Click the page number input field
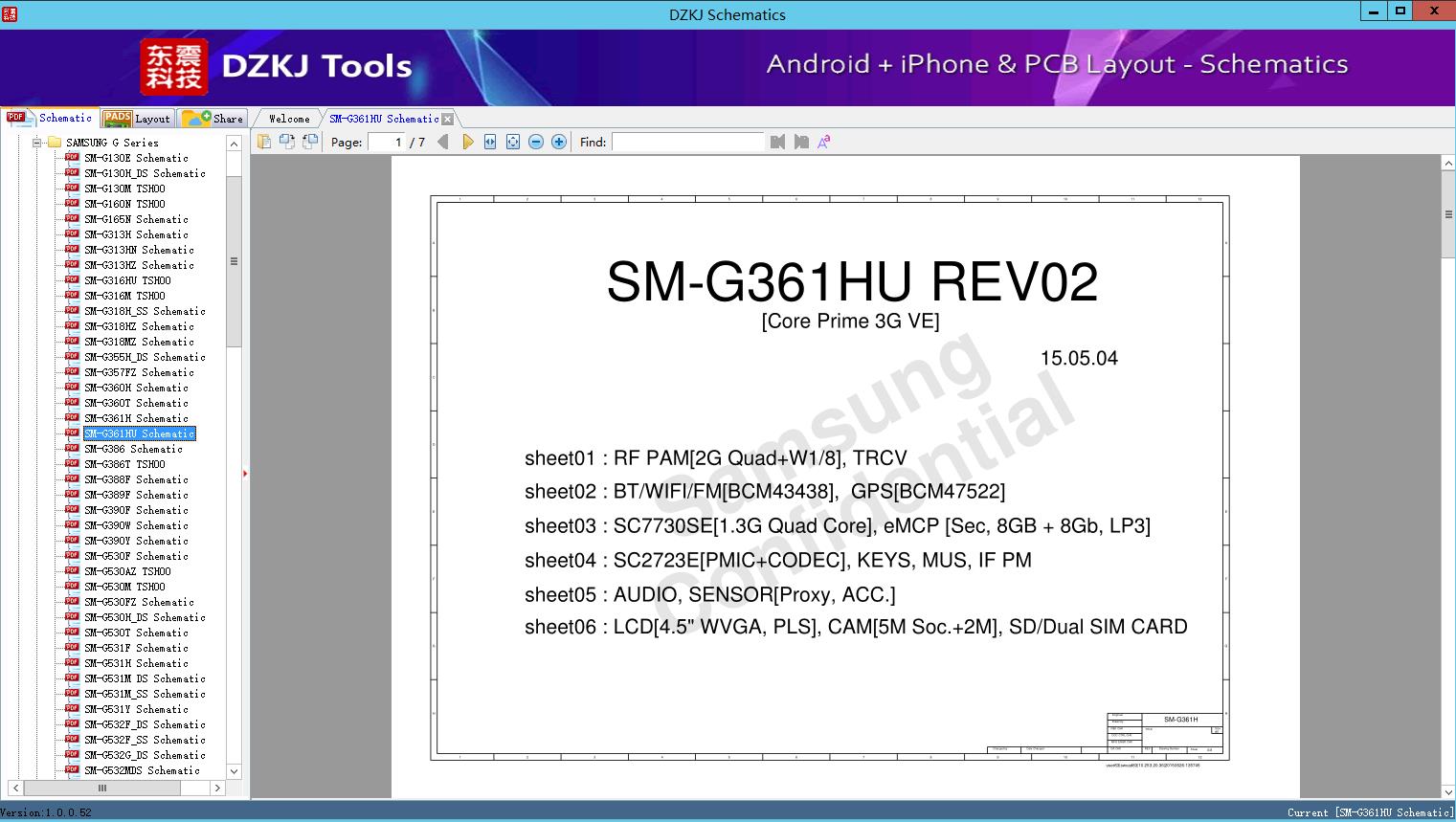Screen dimensions: 1456x822 pyautogui.click(x=387, y=142)
